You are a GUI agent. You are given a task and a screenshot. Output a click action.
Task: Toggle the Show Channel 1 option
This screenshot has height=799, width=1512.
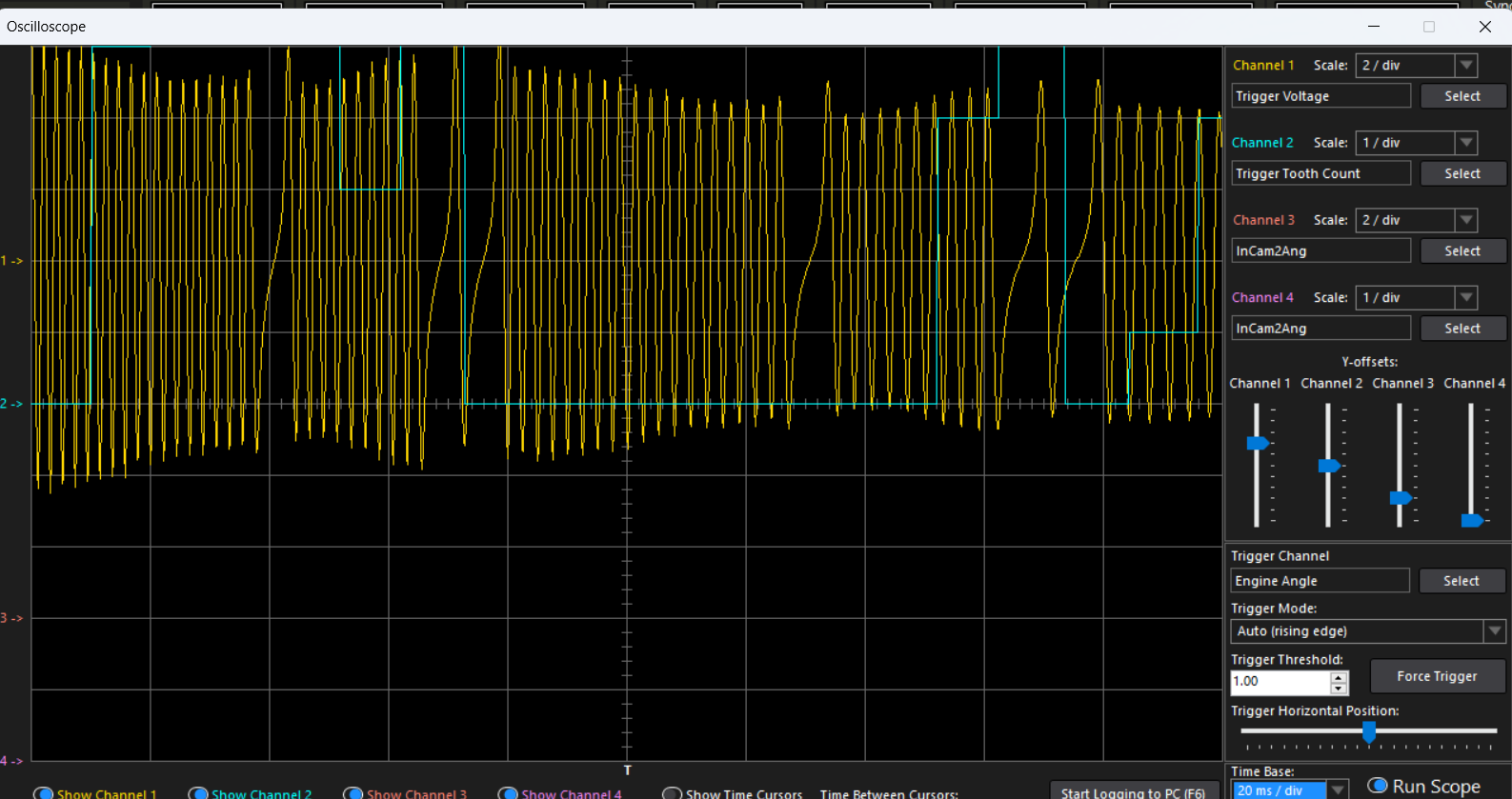click(44, 792)
